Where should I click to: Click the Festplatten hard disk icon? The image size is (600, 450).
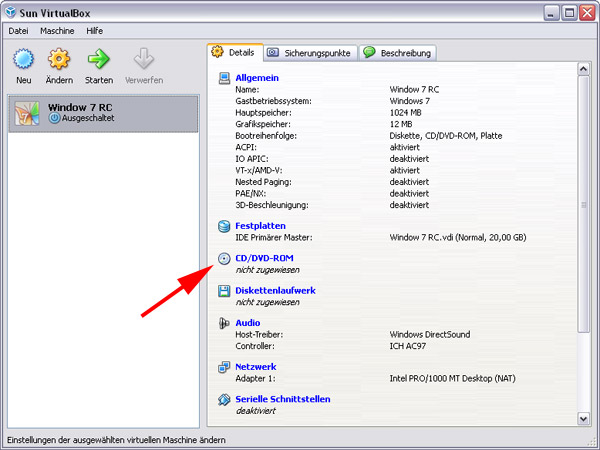point(224,226)
